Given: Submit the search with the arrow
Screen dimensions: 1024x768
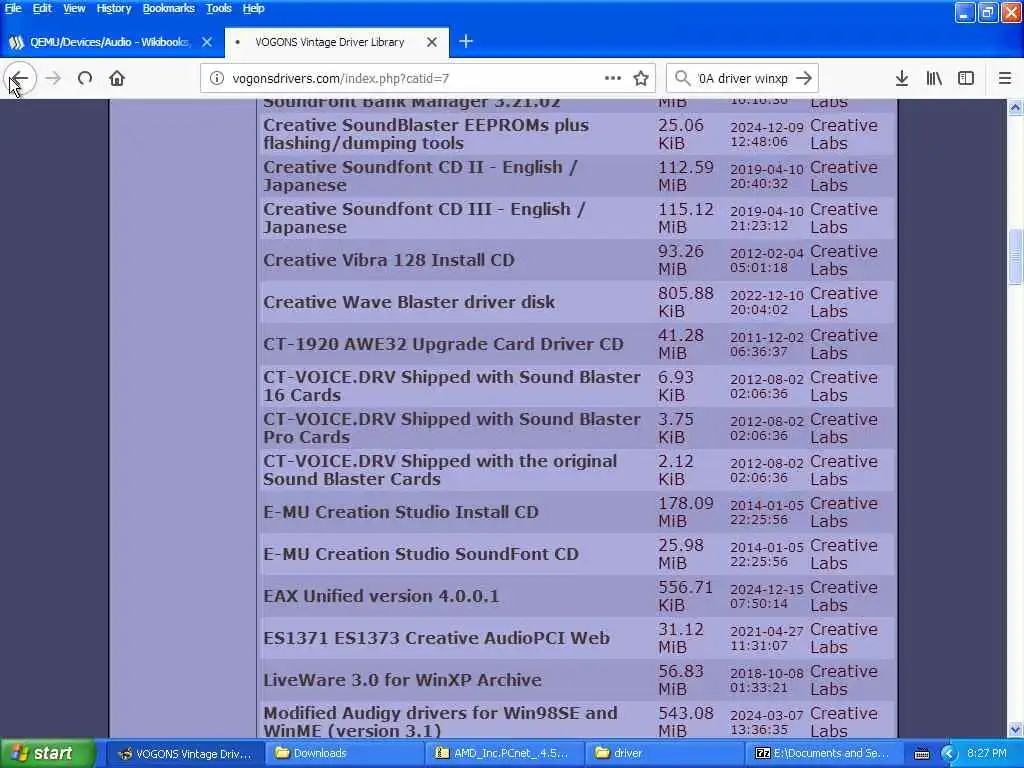Looking at the screenshot, I should tap(804, 78).
